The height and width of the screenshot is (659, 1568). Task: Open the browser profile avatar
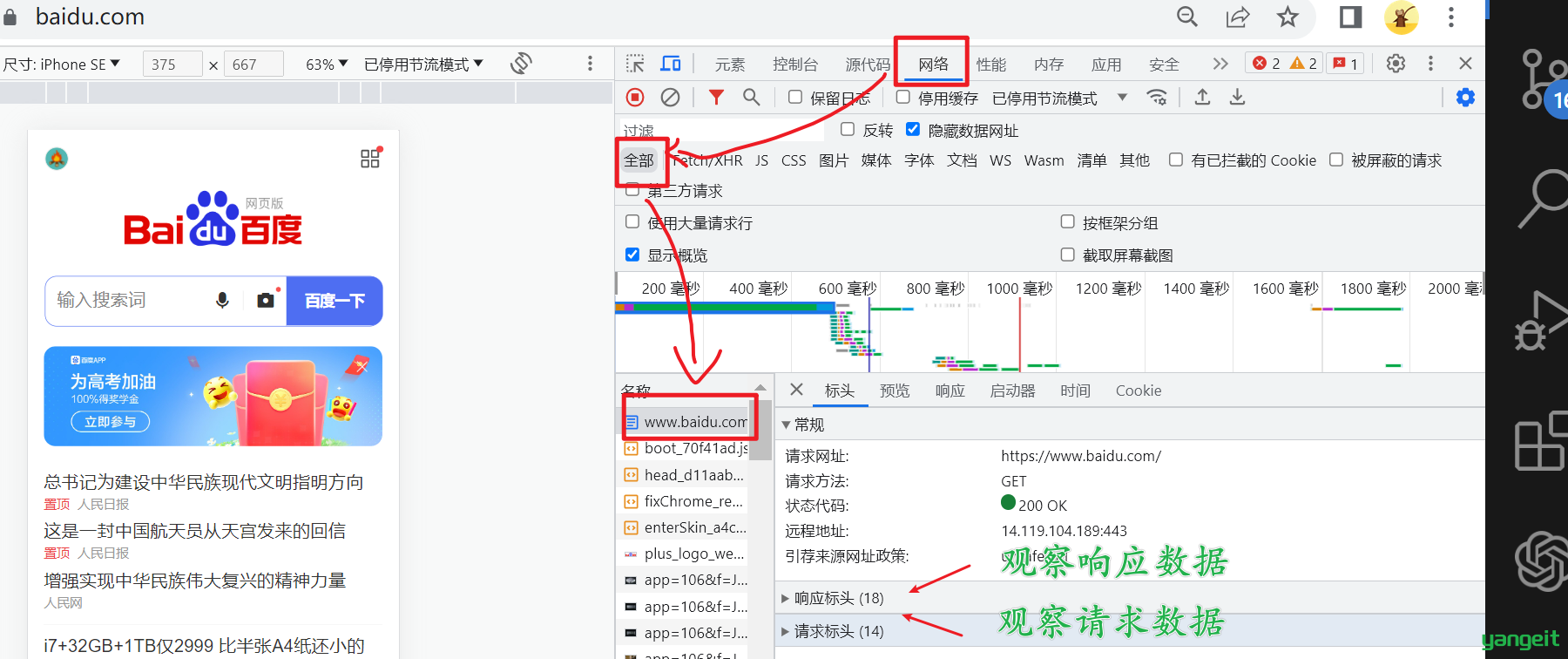[x=1402, y=17]
